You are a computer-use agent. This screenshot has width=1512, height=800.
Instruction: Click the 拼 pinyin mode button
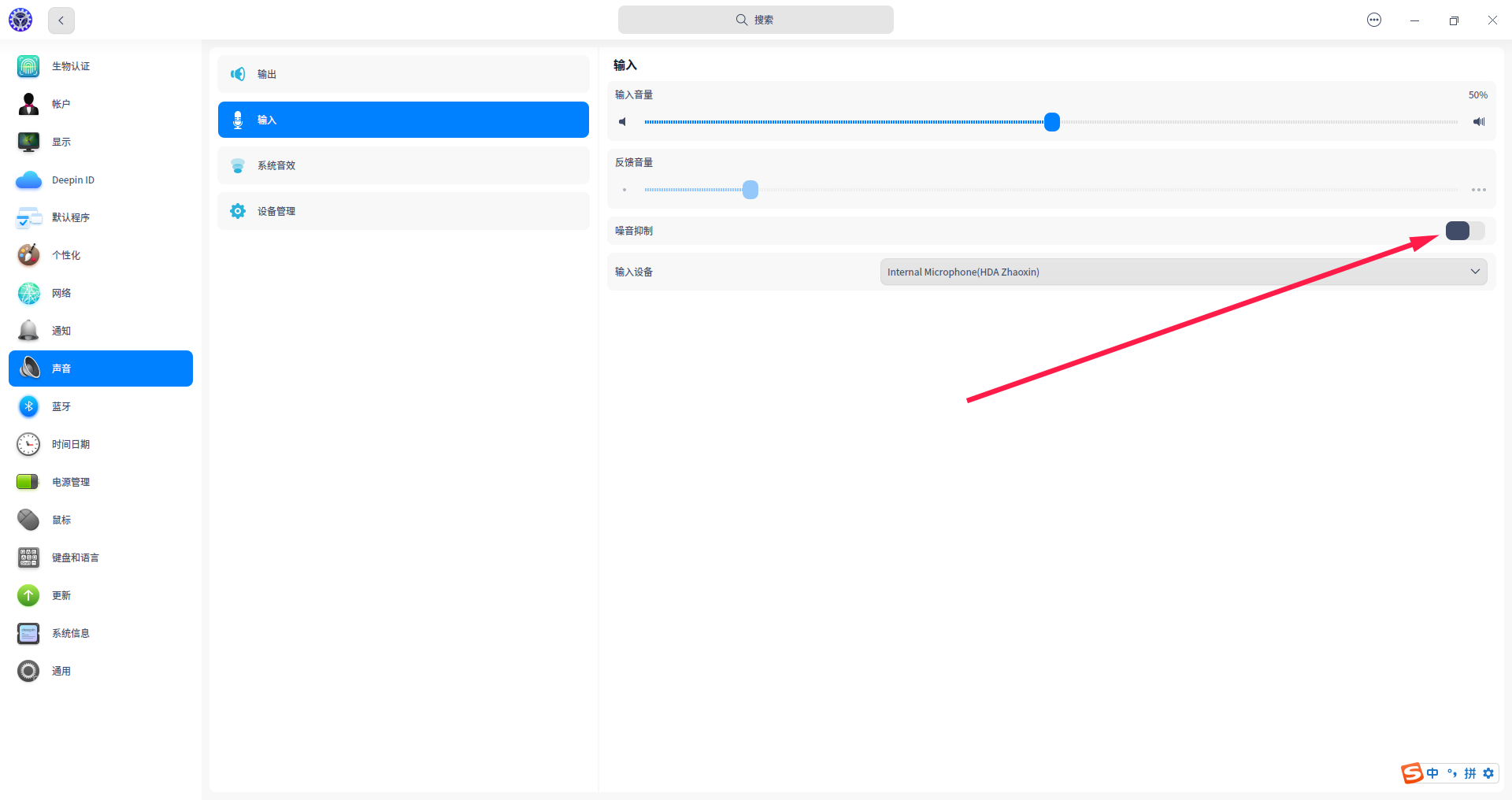point(1469,773)
